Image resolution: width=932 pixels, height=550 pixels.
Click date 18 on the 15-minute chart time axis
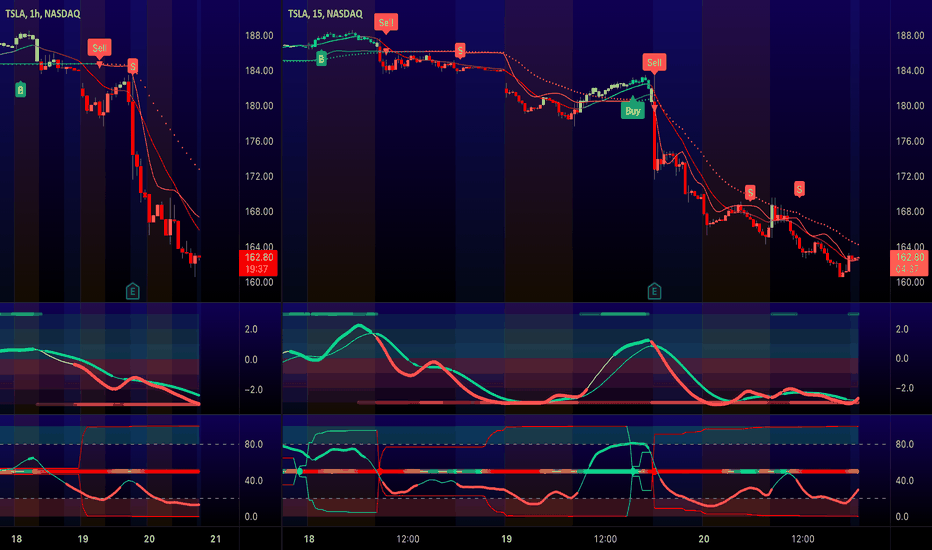click(308, 539)
